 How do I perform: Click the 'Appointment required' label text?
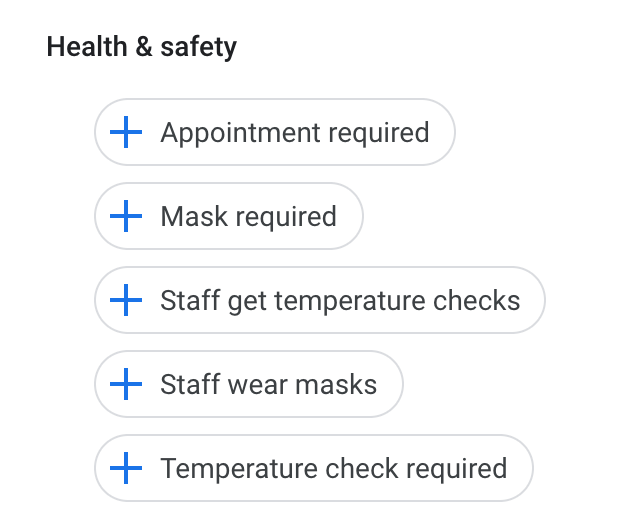coord(295,133)
